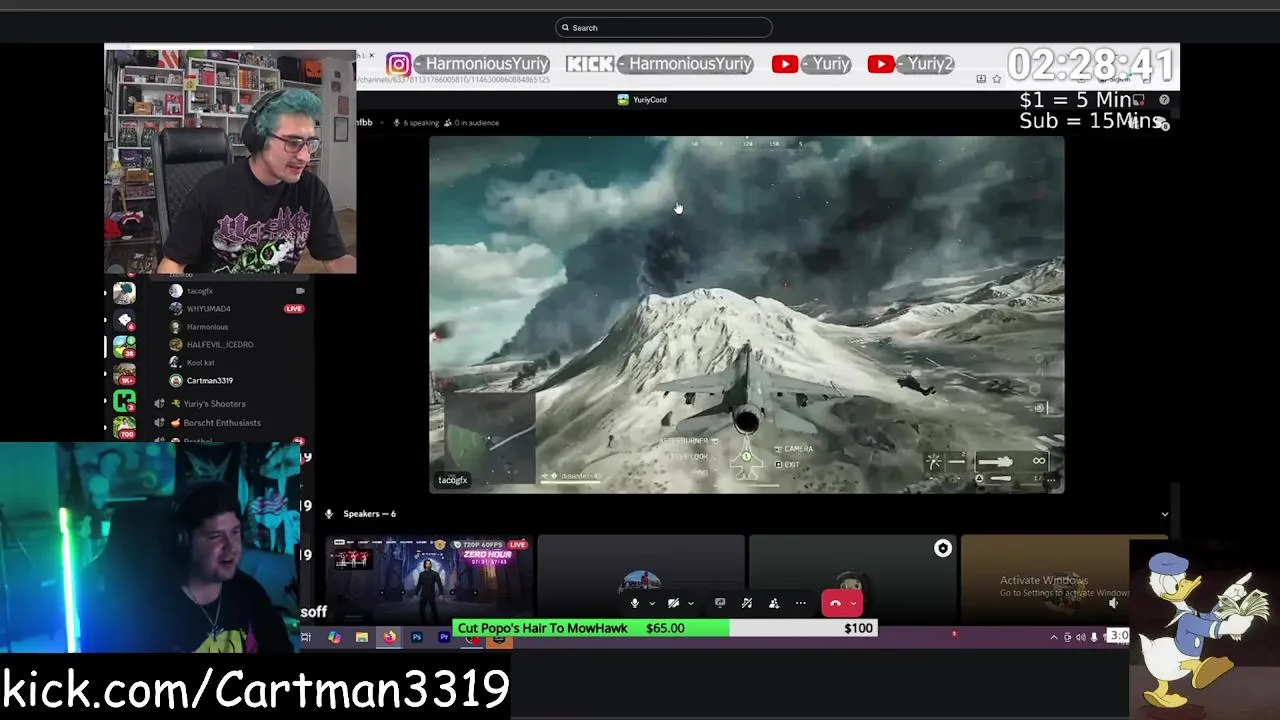The height and width of the screenshot is (720, 1280).
Task: Start an activity from call controls
Action: point(774,603)
